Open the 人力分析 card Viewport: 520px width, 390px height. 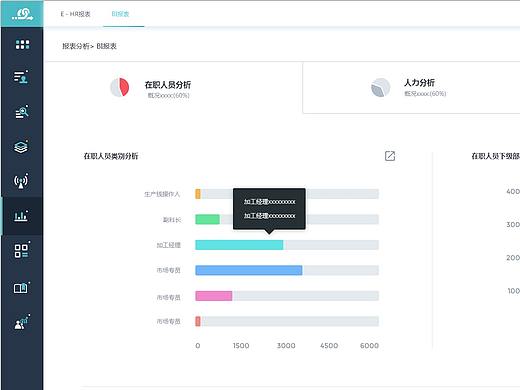click(x=412, y=88)
